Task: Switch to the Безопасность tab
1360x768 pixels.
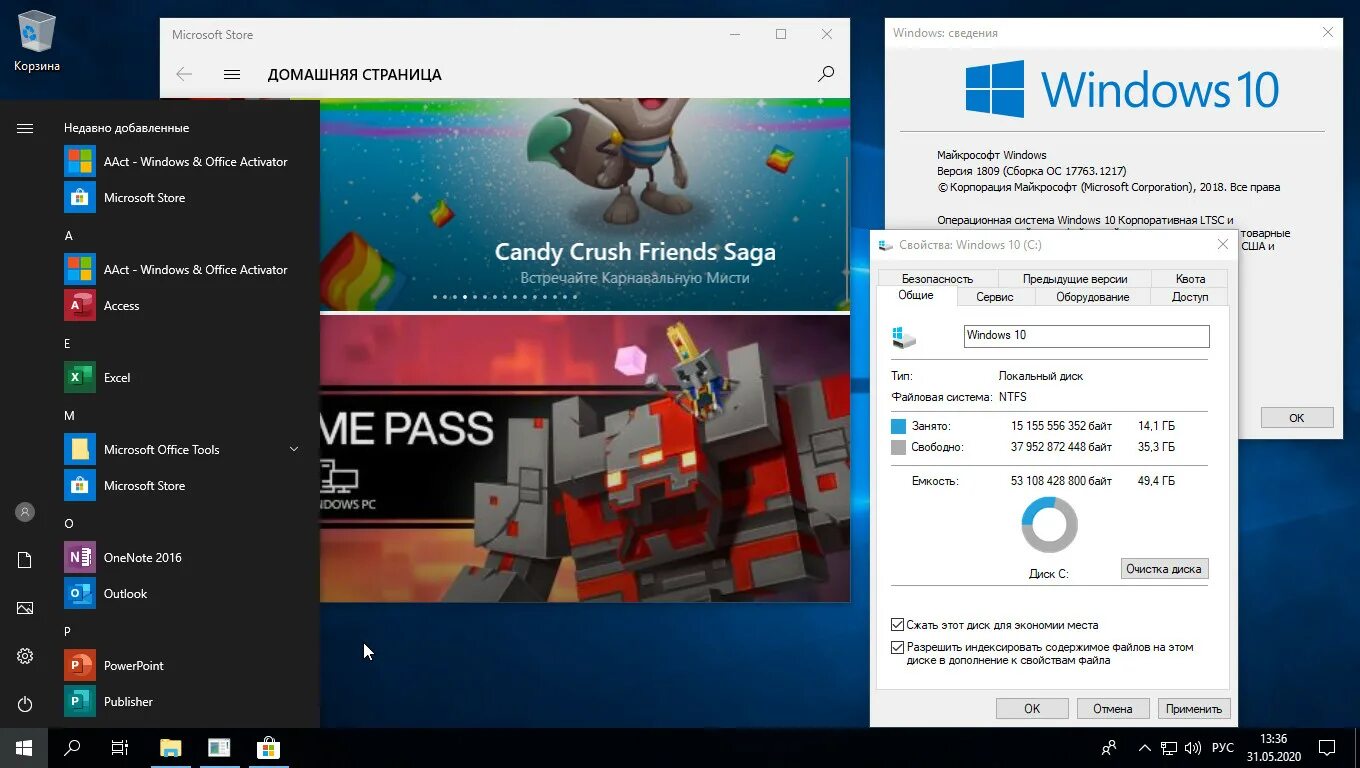Action: point(937,279)
